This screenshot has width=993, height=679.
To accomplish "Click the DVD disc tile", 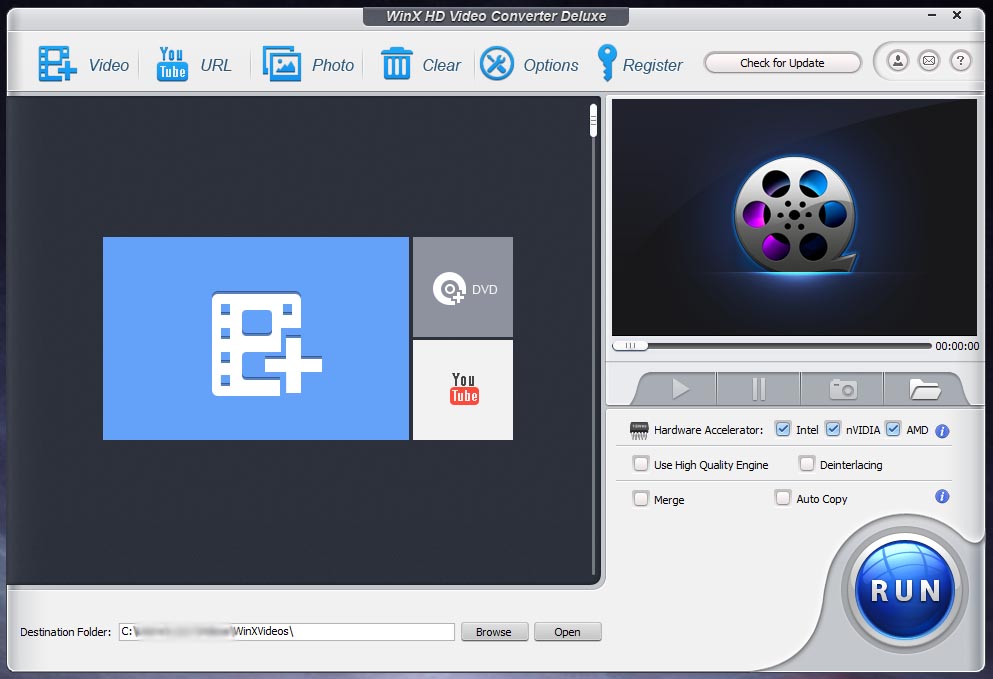I will click(463, 288).
